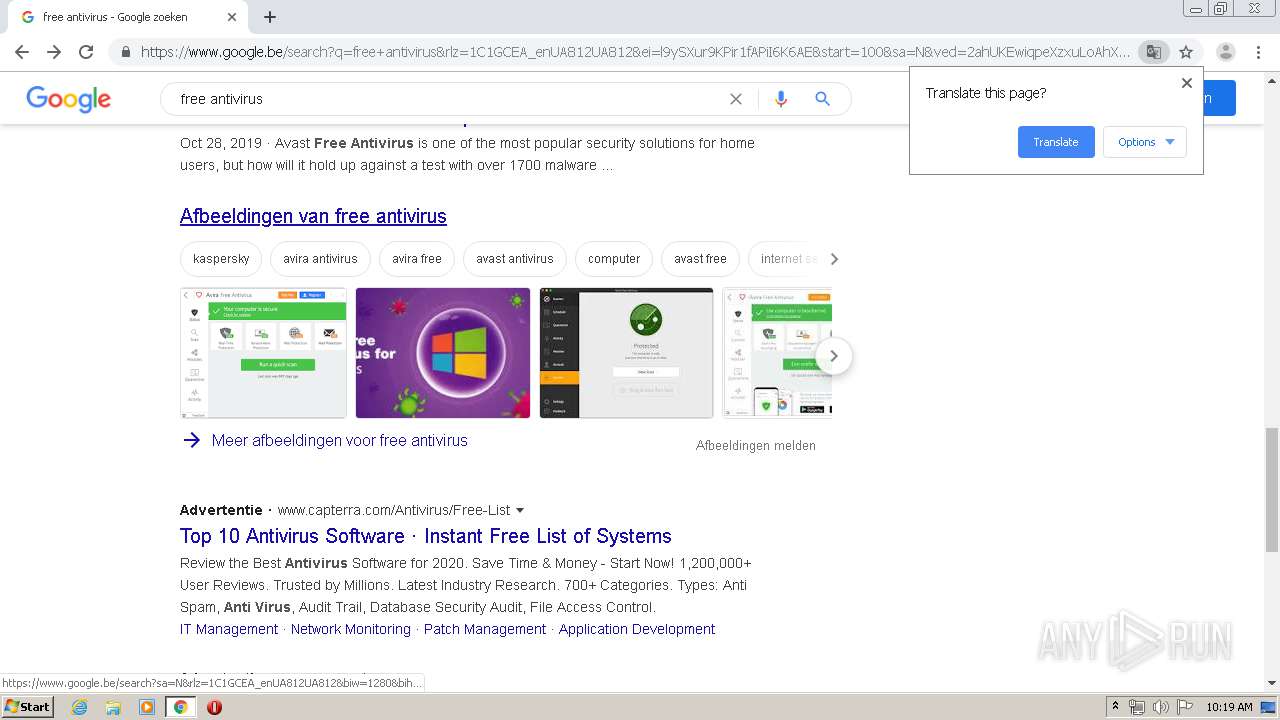Viewport: 1280px width, 720px height.
Task: Close the Translate this page popup
Action: point(1187,83)
